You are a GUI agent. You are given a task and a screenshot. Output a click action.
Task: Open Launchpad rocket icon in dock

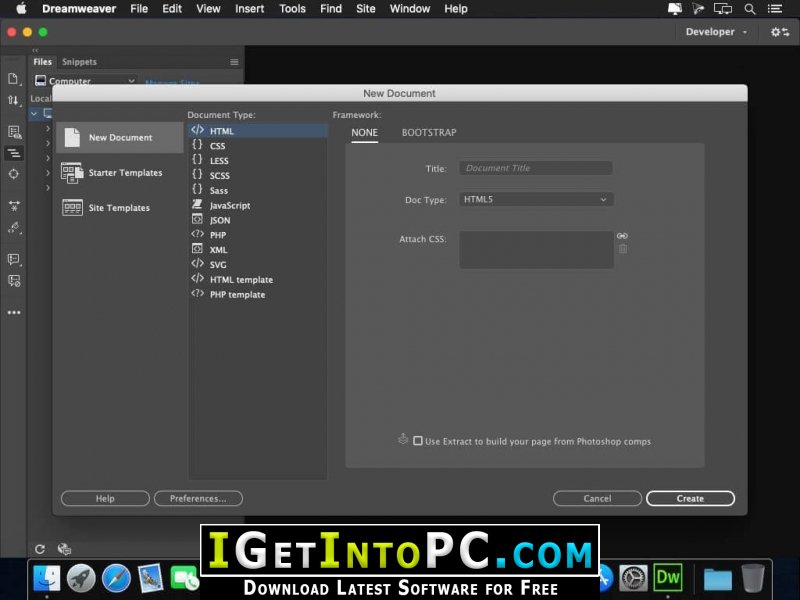coord(81,579)
